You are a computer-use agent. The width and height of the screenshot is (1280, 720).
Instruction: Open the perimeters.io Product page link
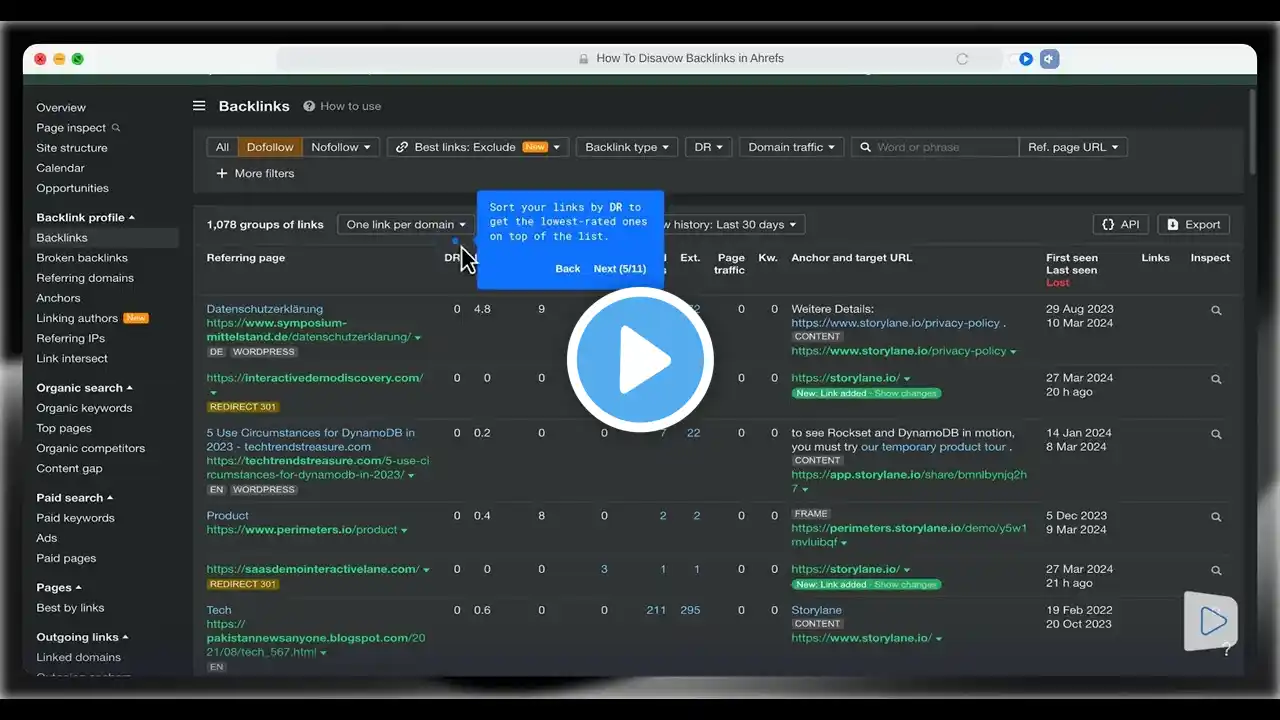(228, 516)
